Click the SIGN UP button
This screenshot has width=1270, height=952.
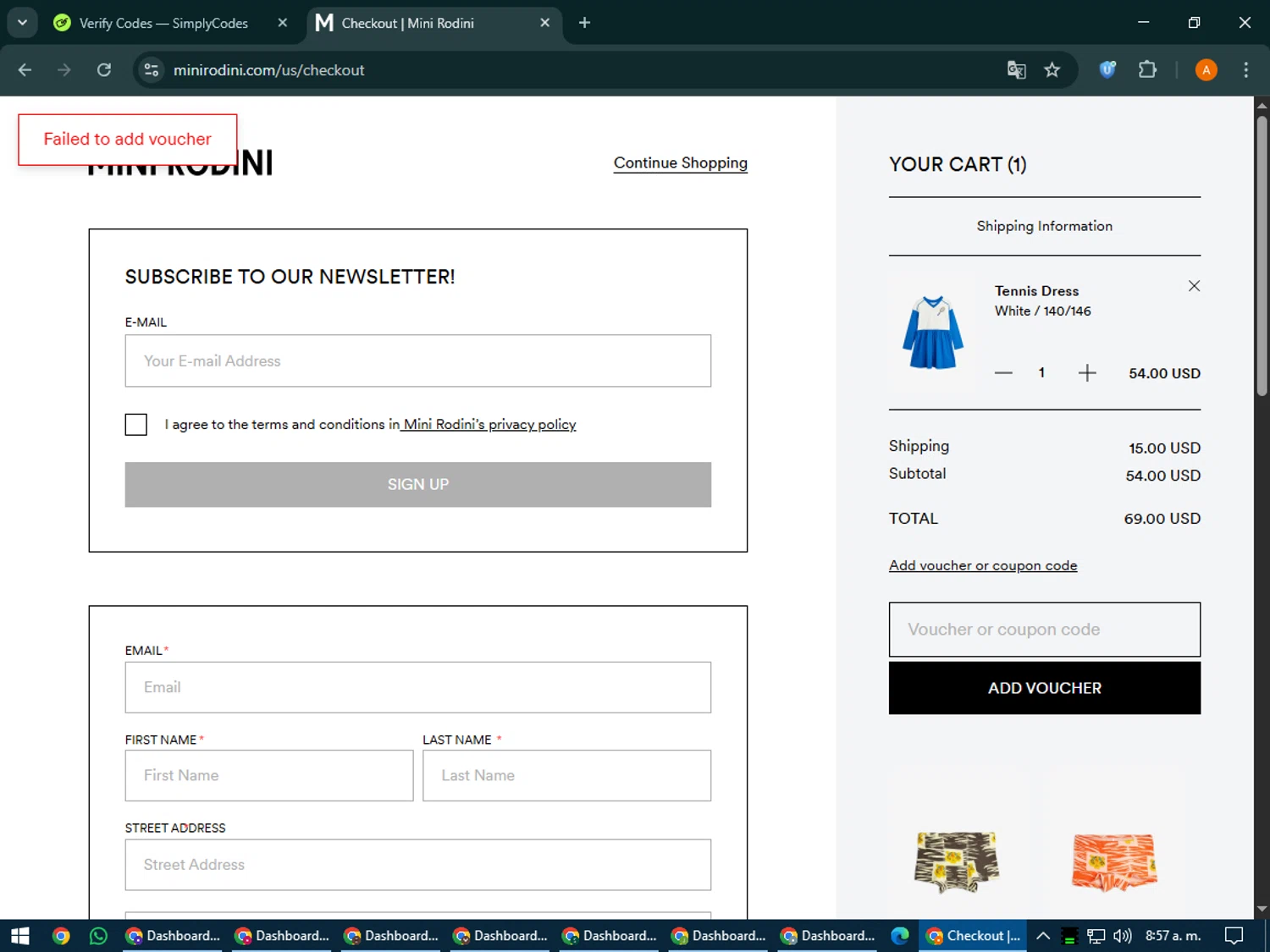click(x=418, y=484)
